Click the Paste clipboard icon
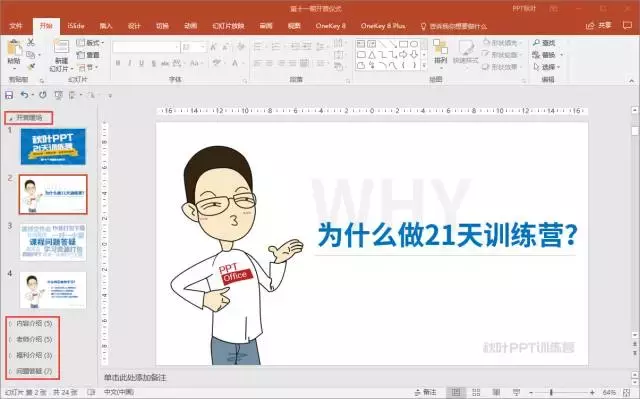Viewport: 640px width, 399px height. pyautogui.click(x=14, y=48)
